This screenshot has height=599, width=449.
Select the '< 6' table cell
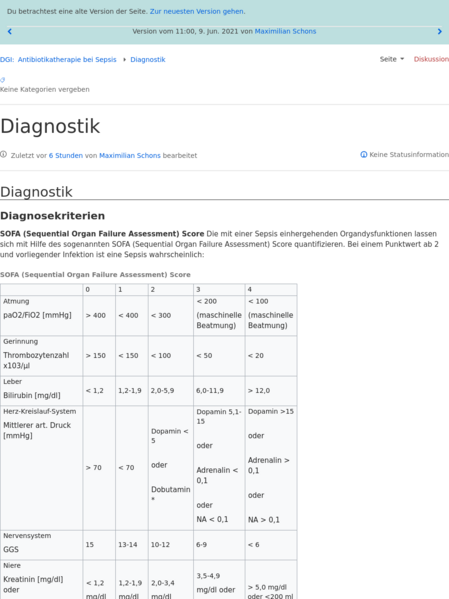271,545
